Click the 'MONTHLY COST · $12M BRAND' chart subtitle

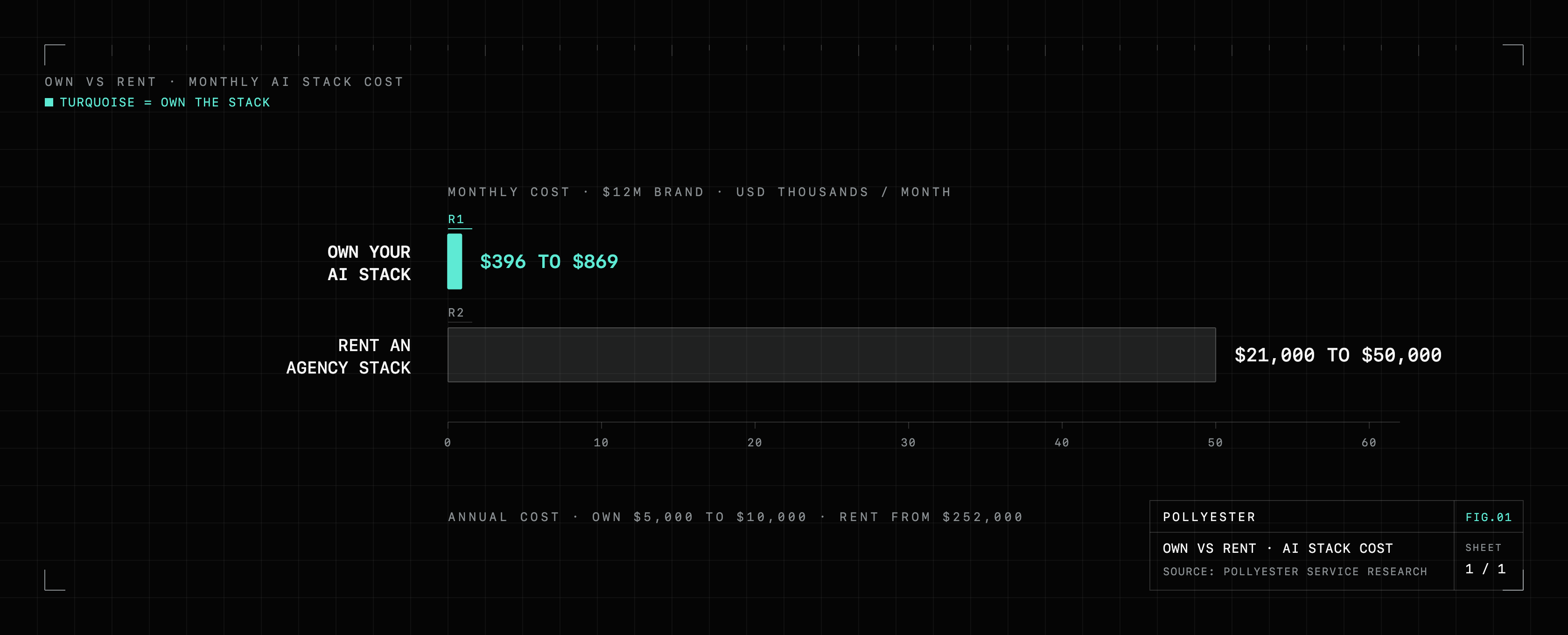click(x=700, y=192)
